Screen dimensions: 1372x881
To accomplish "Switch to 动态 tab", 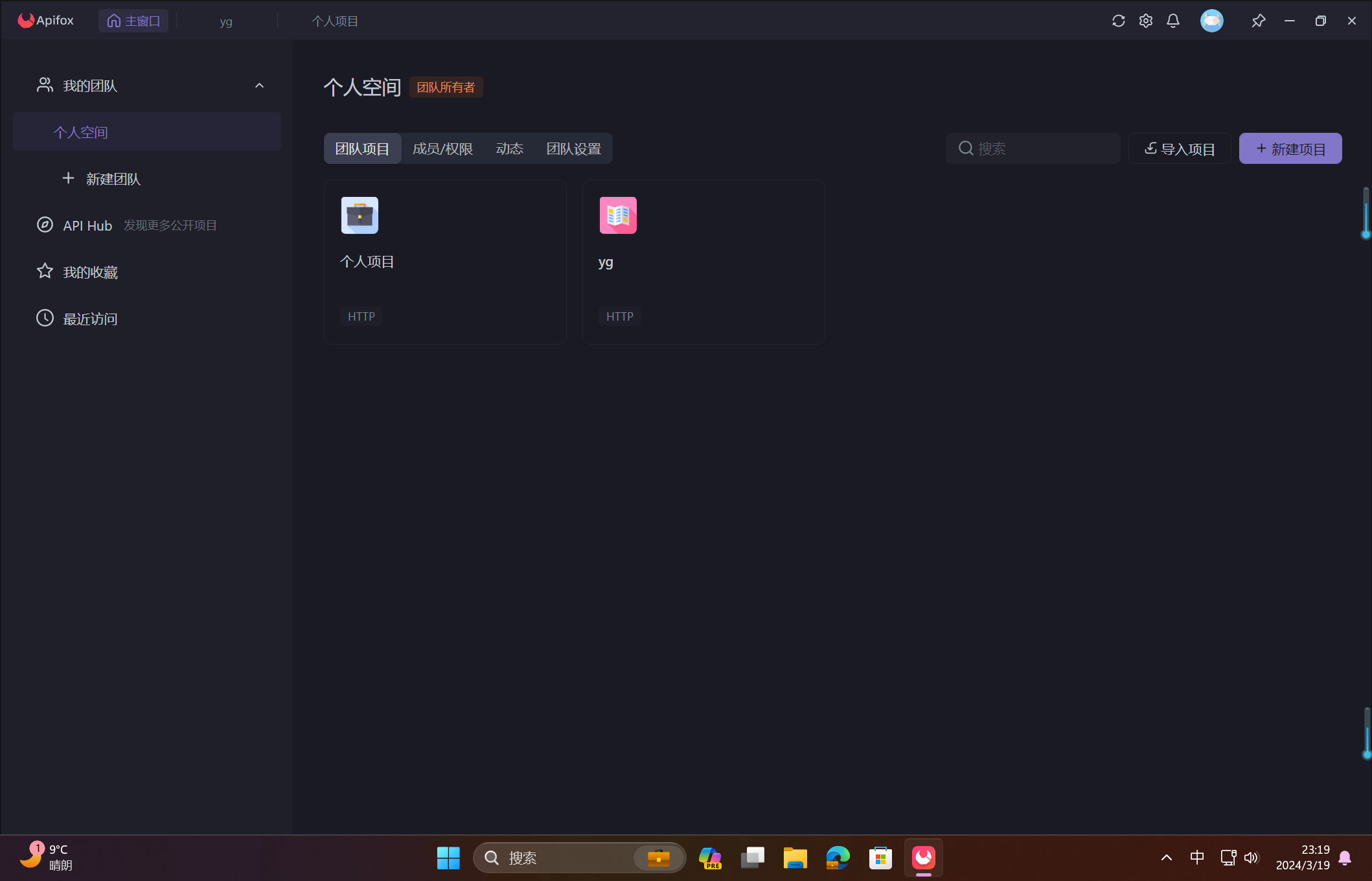I will (509, 148).
